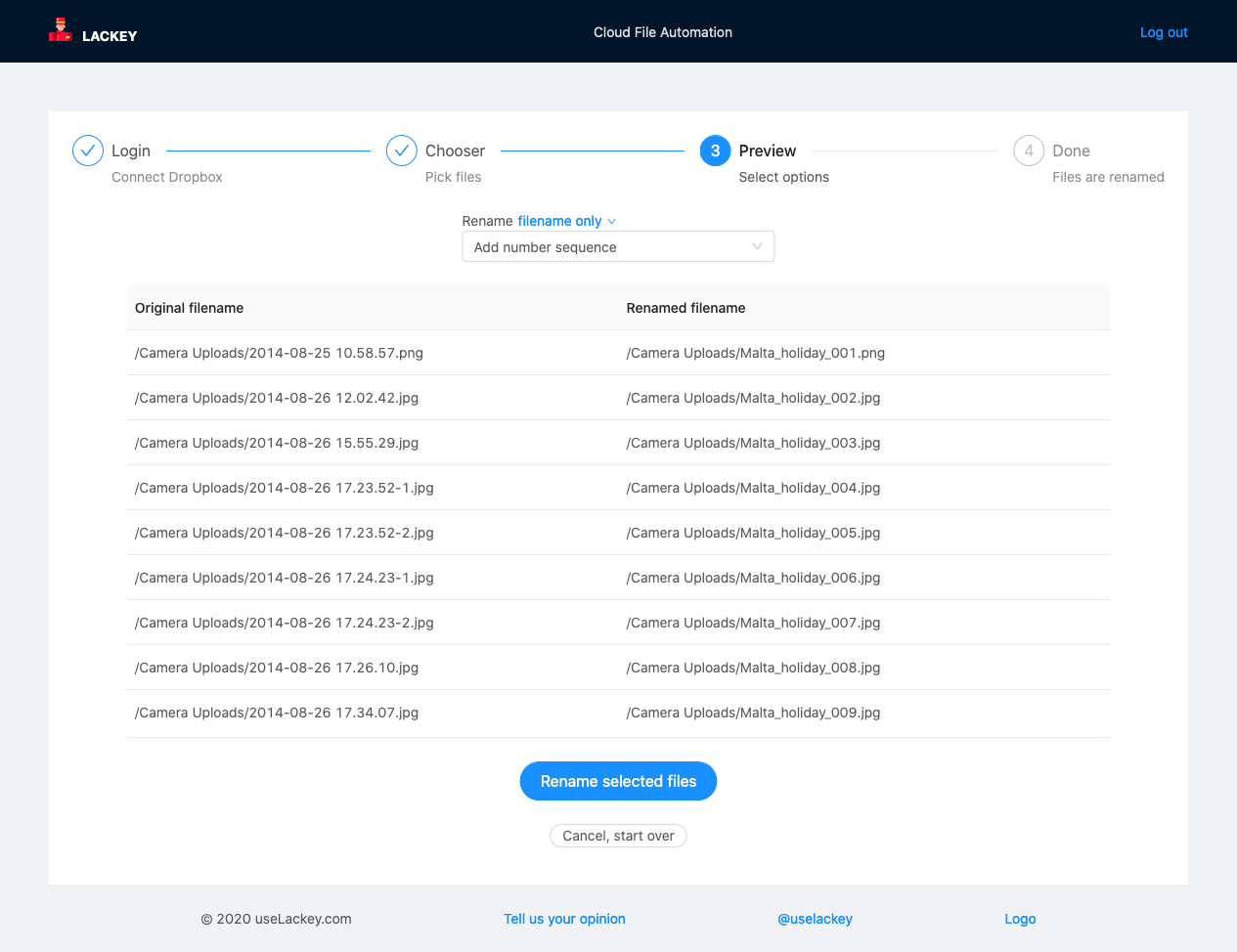
Task: Click the Done step number 4 circle
Action: pyautogui.click(x=1029, y=151)
